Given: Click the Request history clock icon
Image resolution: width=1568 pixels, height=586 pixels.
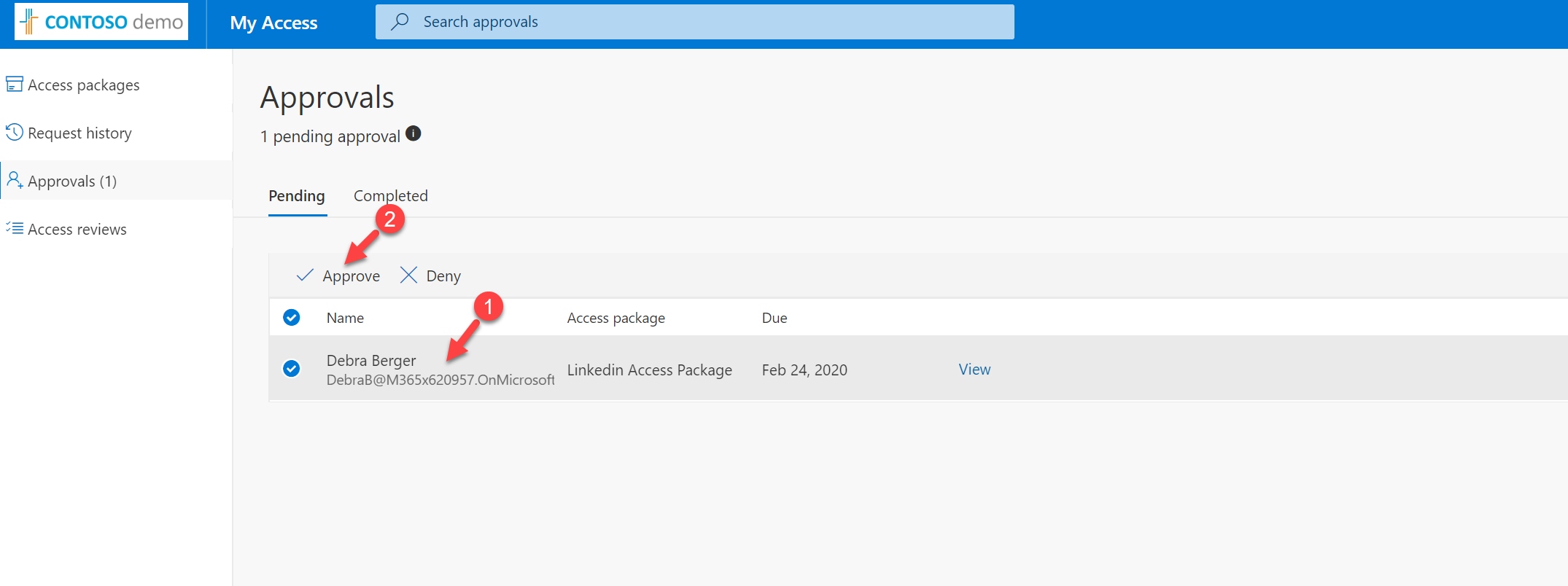Looking at the screenshot, I should [x=14, y=133].
